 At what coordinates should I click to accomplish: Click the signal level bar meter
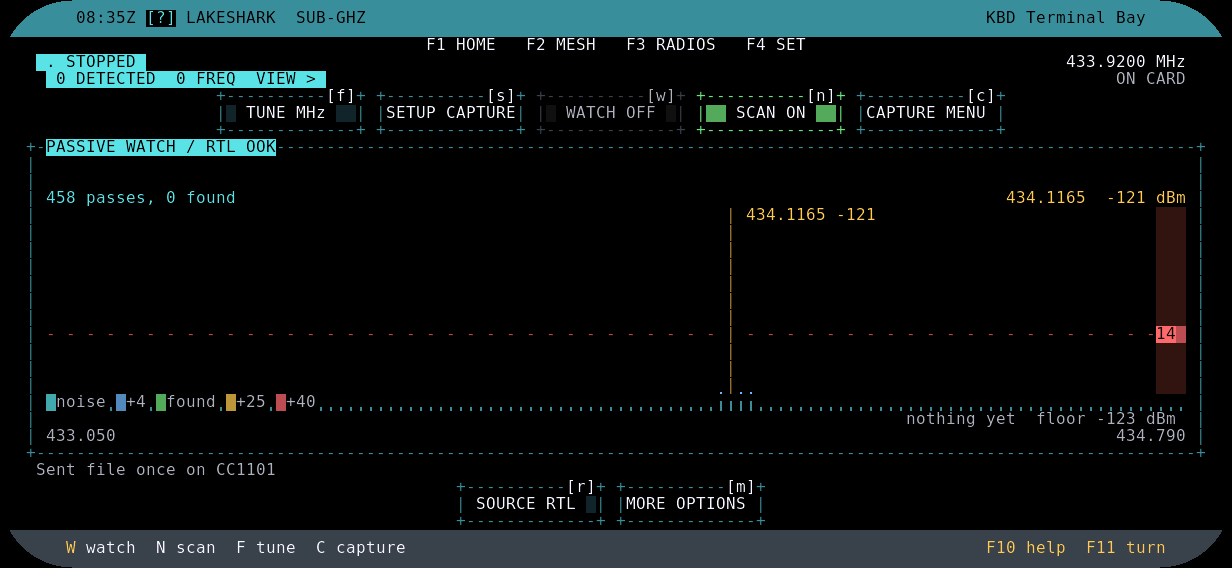coord(1171,300)
